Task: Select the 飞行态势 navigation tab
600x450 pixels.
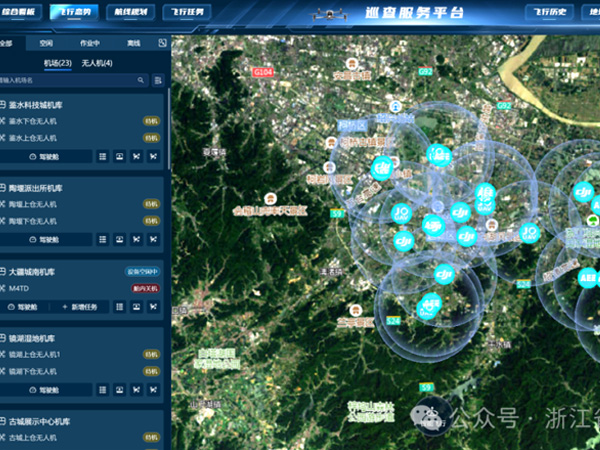Action: point(74,12)
